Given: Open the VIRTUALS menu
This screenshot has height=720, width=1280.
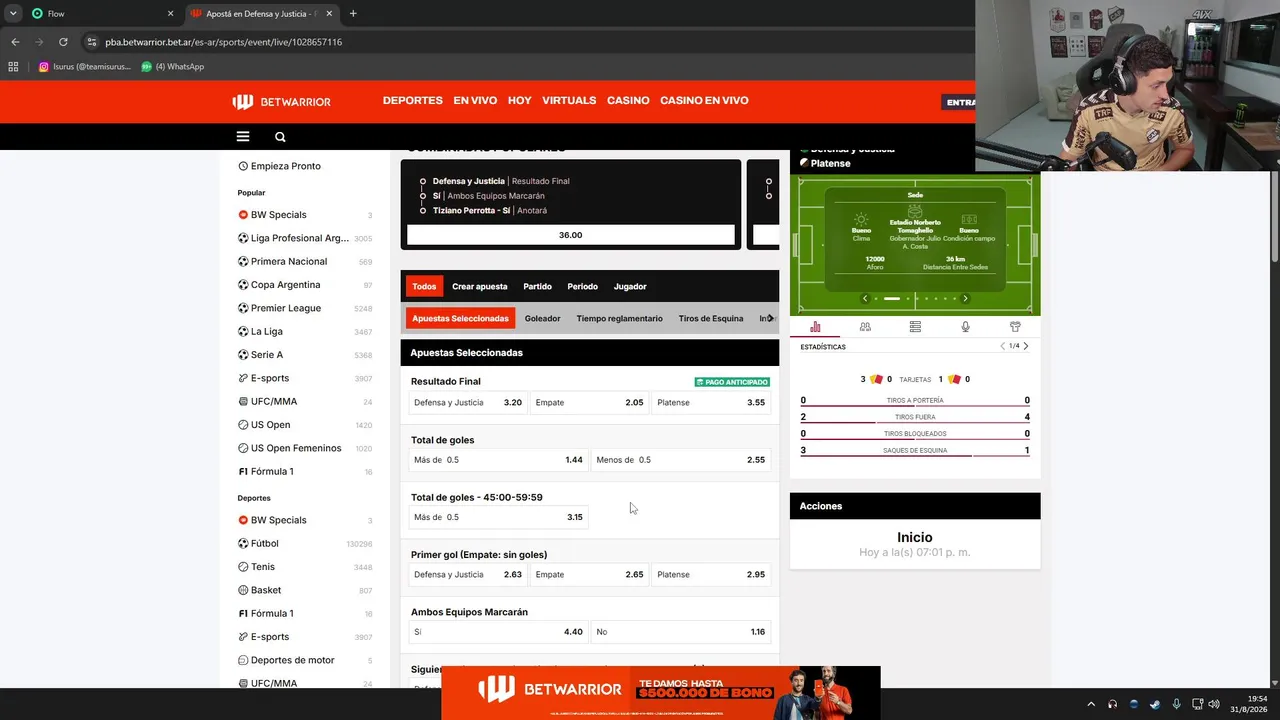Looking at the screenshot, I should (569, 101).
